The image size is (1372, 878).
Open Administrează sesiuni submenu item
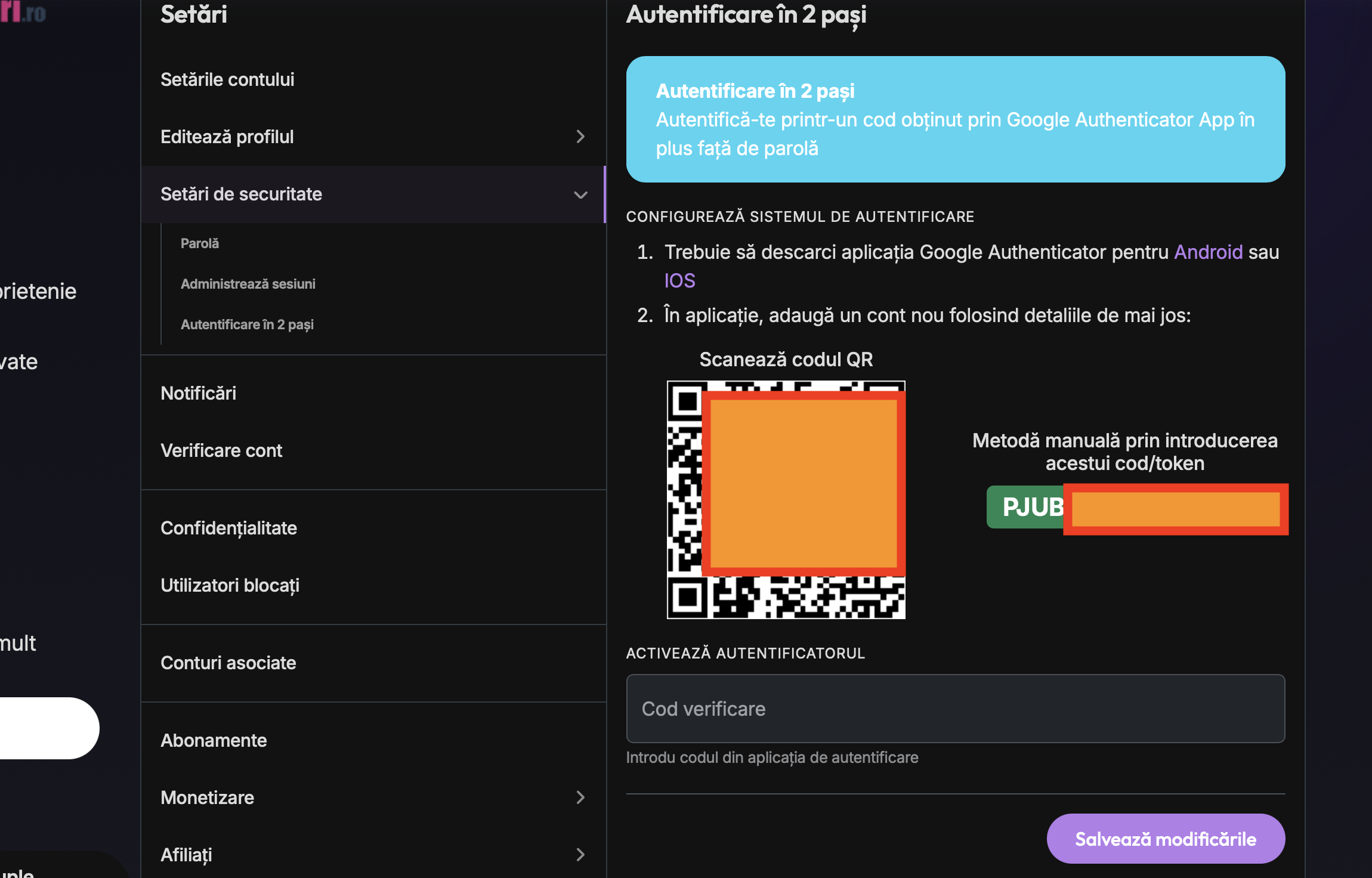[248, 284]
